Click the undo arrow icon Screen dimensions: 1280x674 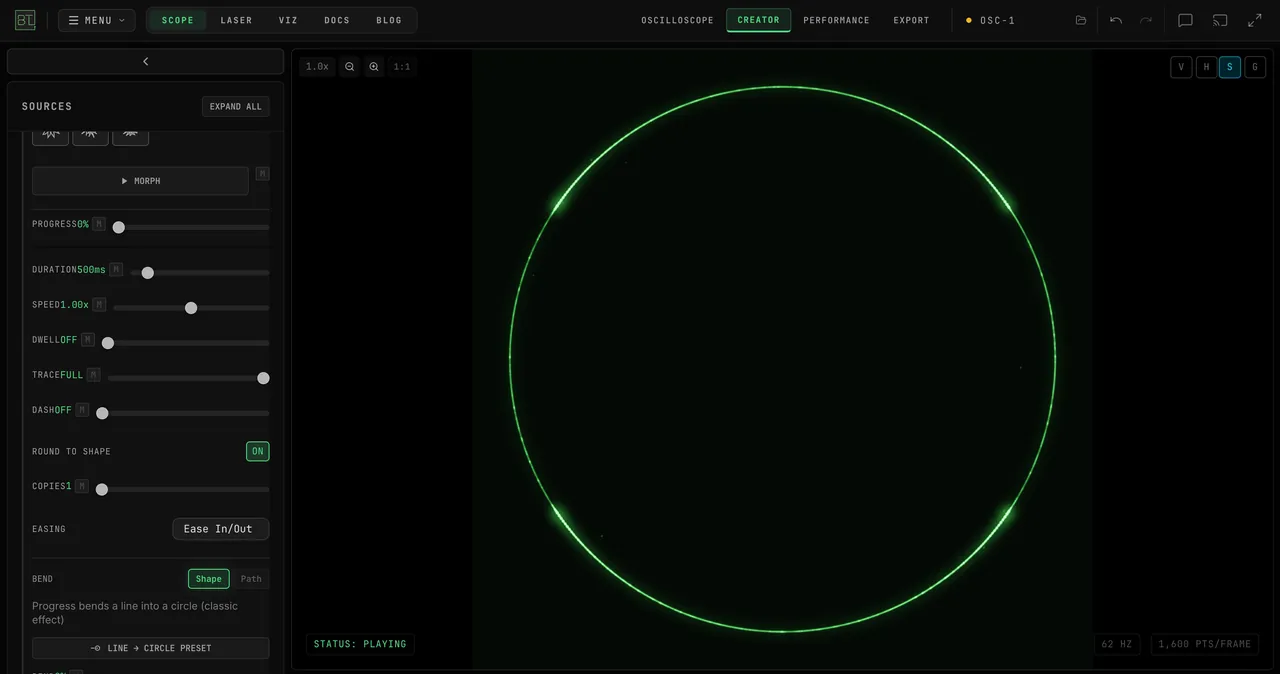click(1116, 20)
